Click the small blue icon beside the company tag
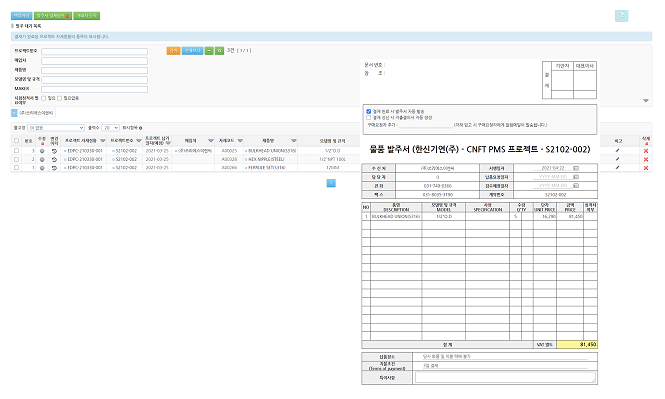 click(x=14, y=113)
